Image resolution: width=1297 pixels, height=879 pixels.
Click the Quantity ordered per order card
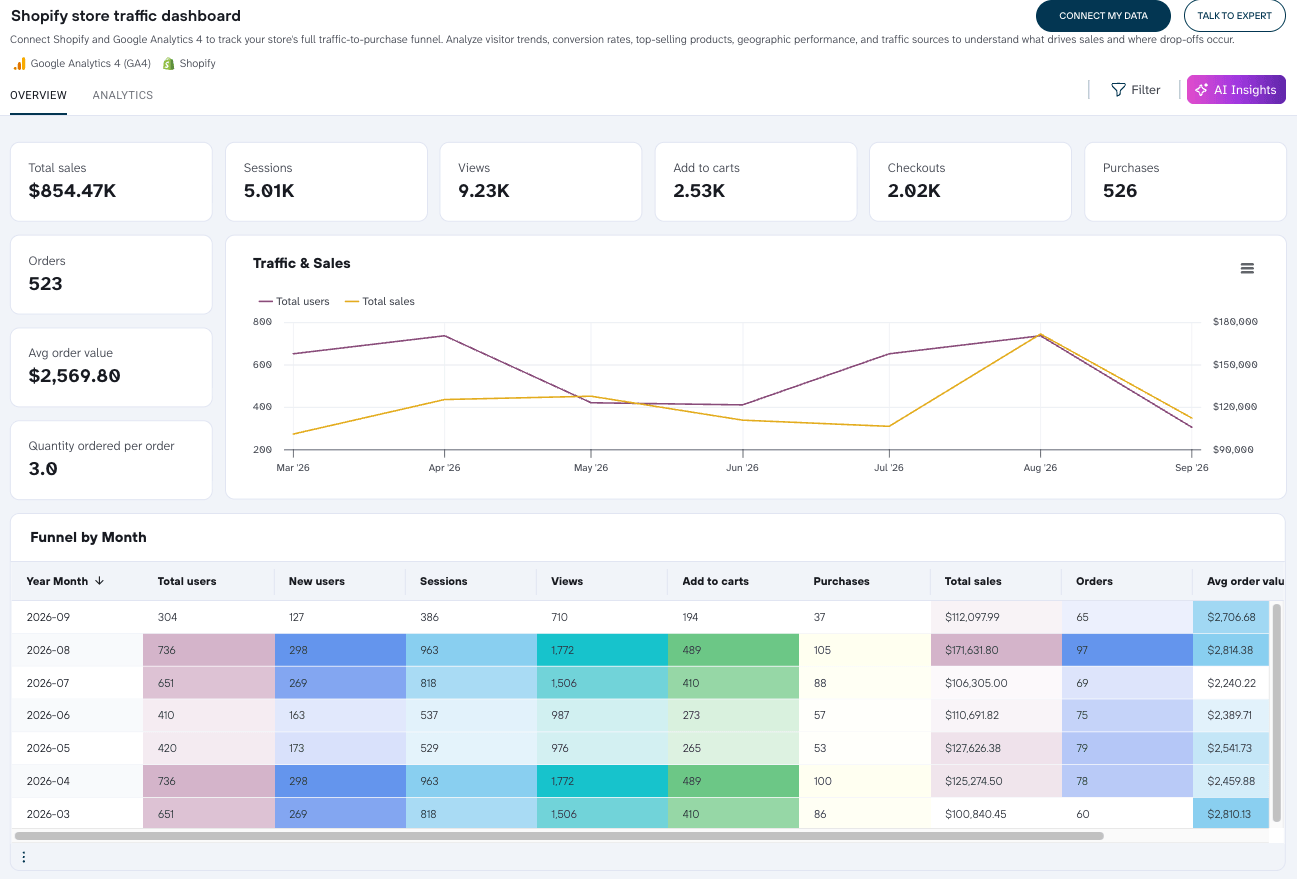111,460
